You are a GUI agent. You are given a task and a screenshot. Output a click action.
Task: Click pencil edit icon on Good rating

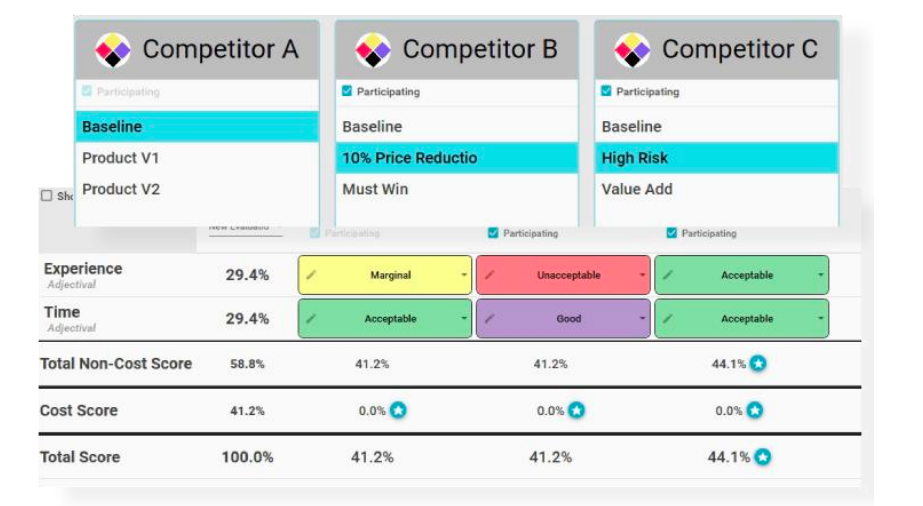pyautogui.click(x=490, y=319)
